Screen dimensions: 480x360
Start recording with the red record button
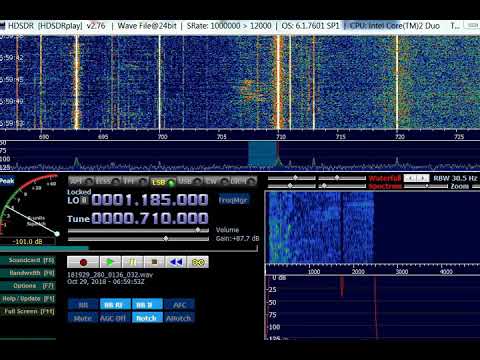[83, 262]
